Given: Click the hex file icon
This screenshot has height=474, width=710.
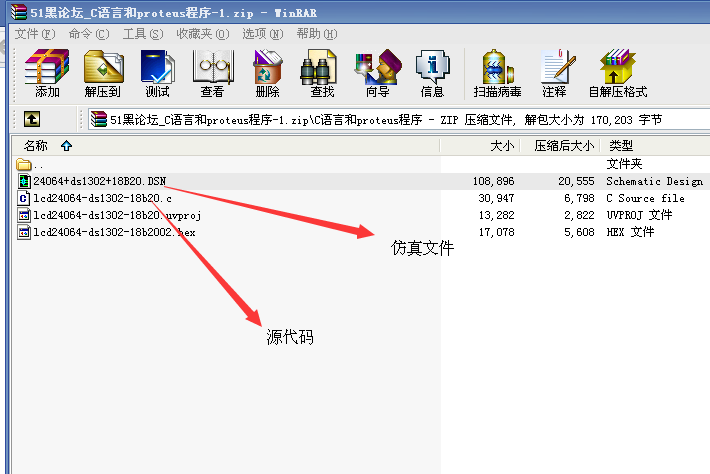Looking at the screenshot, I should pyautogui.click(x=24, y=232).
